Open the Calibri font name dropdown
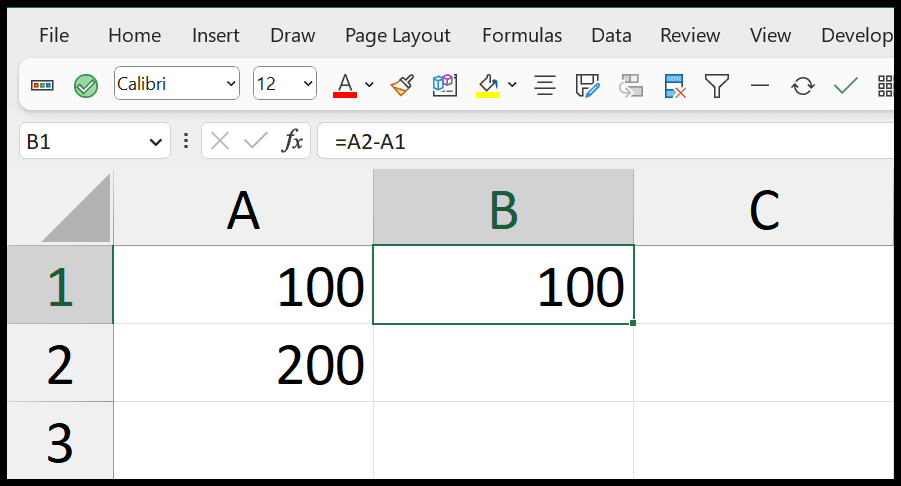The width and height of the screenshot is (901, 486). tap(177, 83)
